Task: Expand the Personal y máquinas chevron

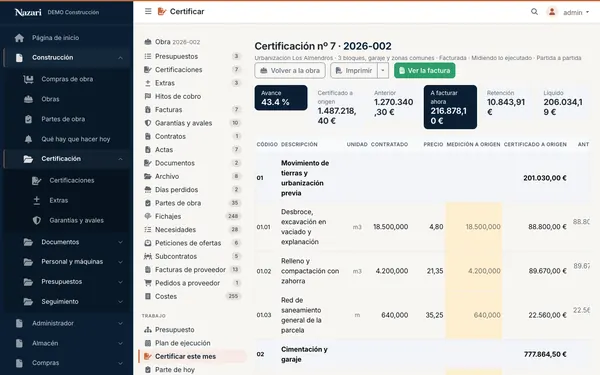Action: coord(120,262)
